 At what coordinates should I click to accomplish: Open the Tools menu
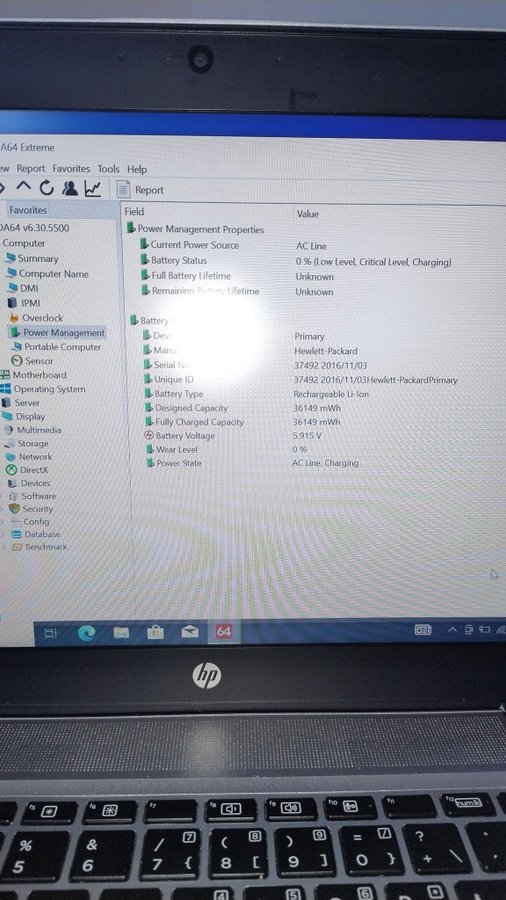[108, 169]
